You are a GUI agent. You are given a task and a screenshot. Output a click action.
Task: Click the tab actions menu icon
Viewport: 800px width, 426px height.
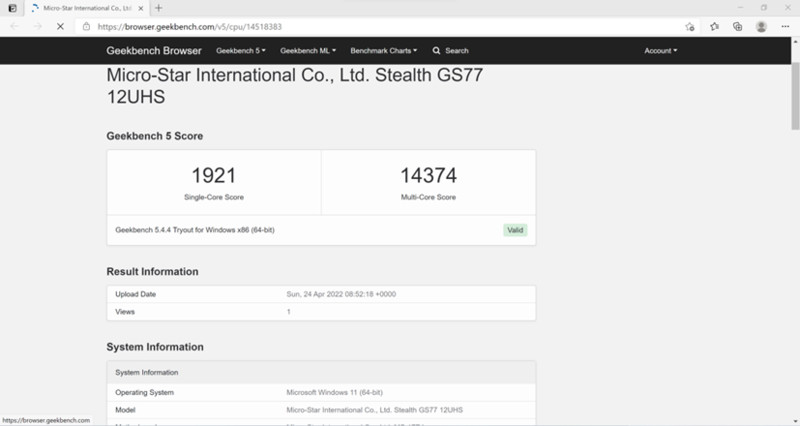pos(12,8)
